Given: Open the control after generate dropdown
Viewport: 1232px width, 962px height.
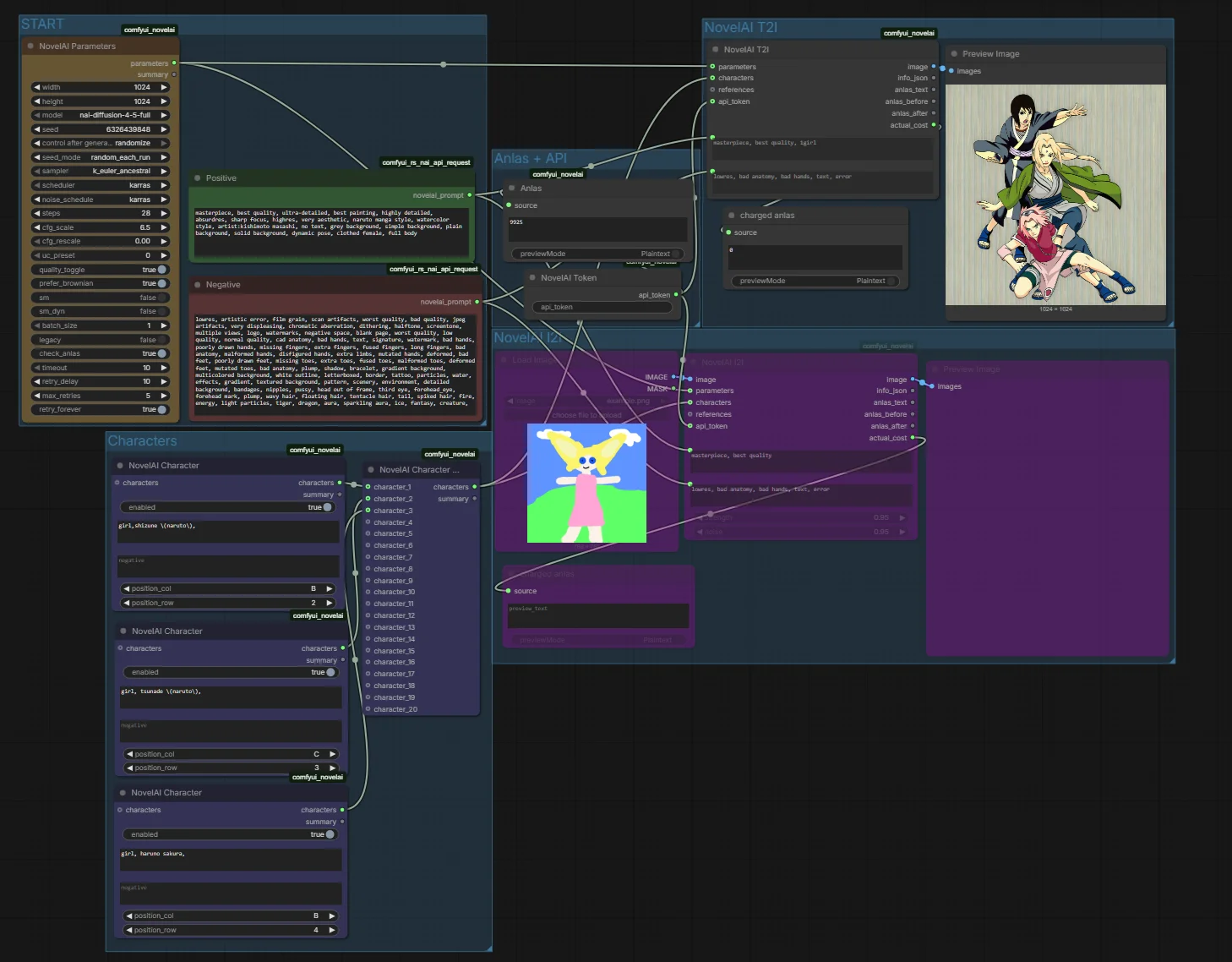Looking at the screenshot, I should click(x=101, y=143).
